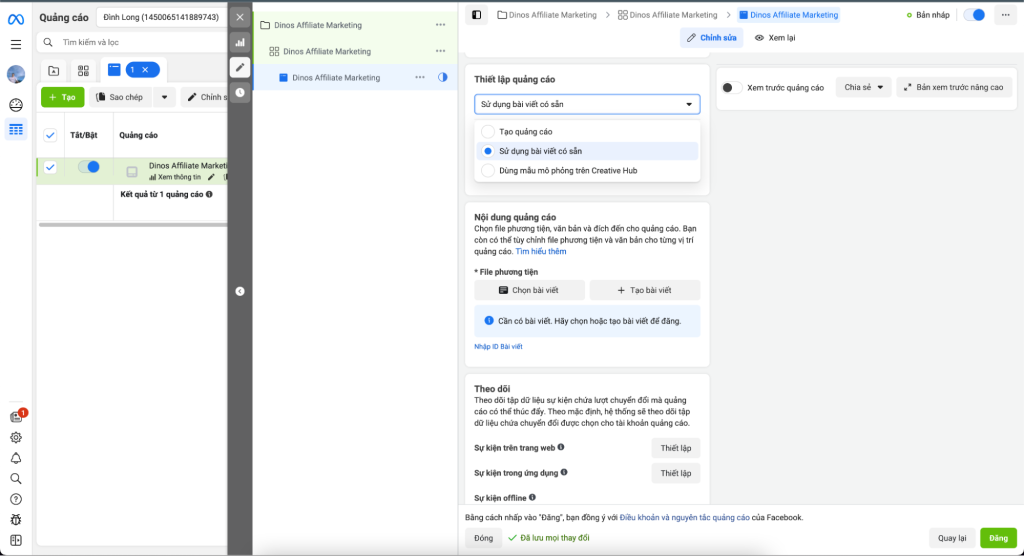Click the bell notifications icon
This screenshot has width=1024, height=556.
coord(16,458)
